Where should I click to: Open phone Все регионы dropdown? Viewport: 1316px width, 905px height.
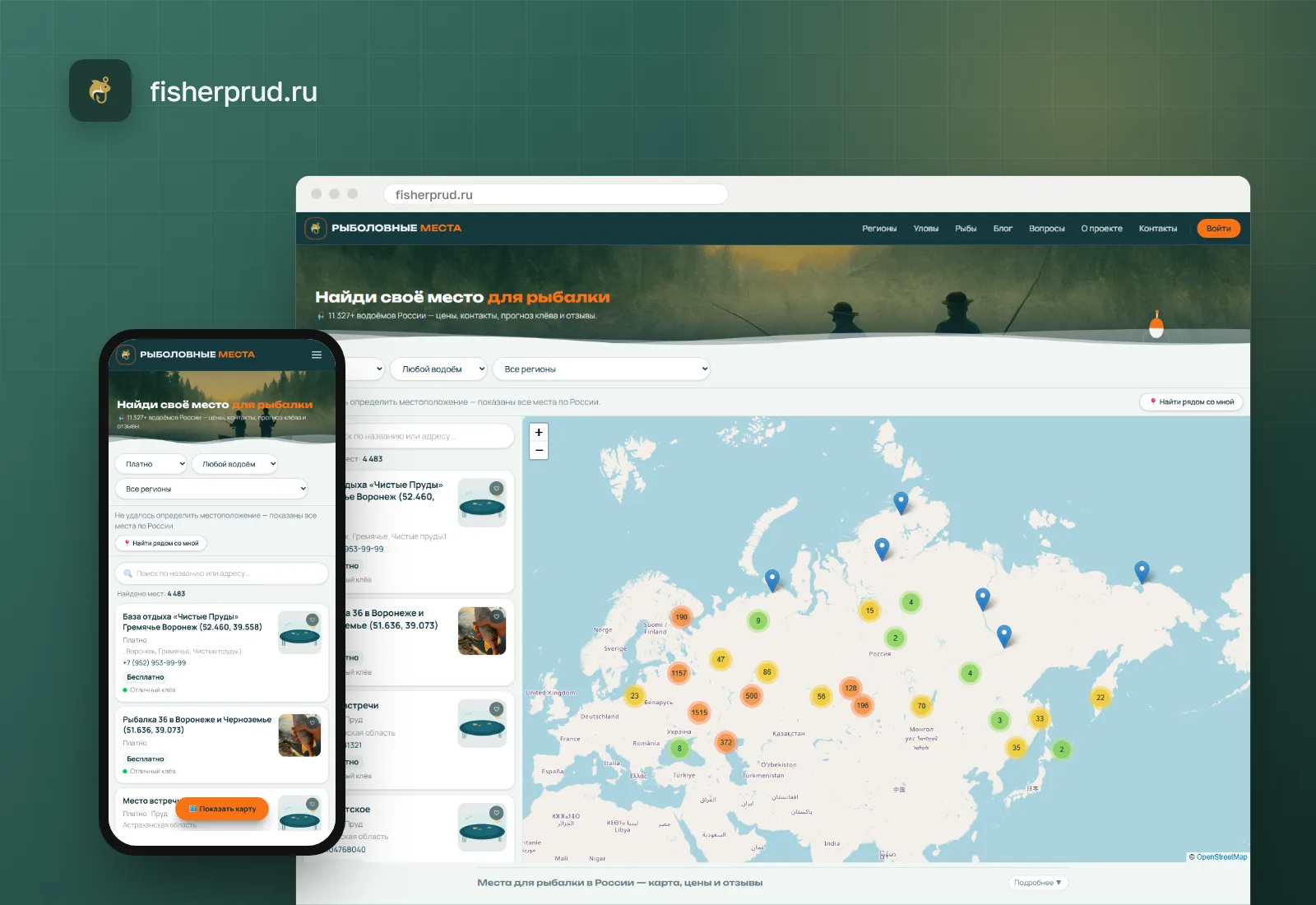tap(211, 489)
